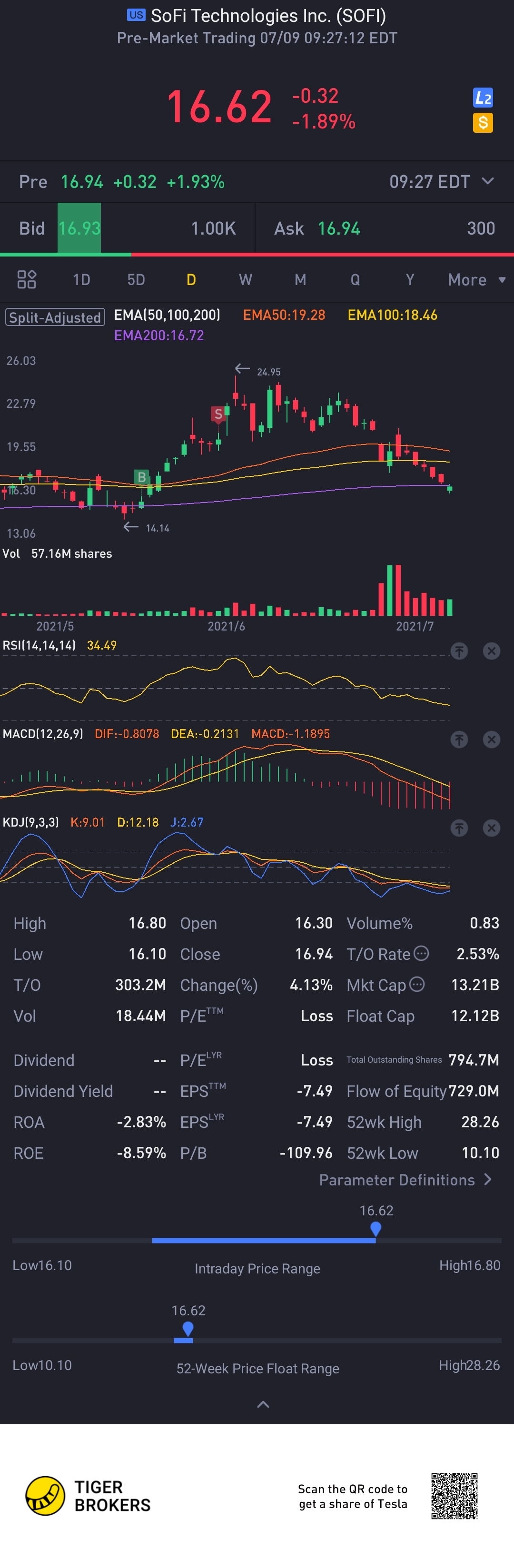
Task: Tap the 52-Week Price Float Range marker
Action: click(x=188, y=1330)
